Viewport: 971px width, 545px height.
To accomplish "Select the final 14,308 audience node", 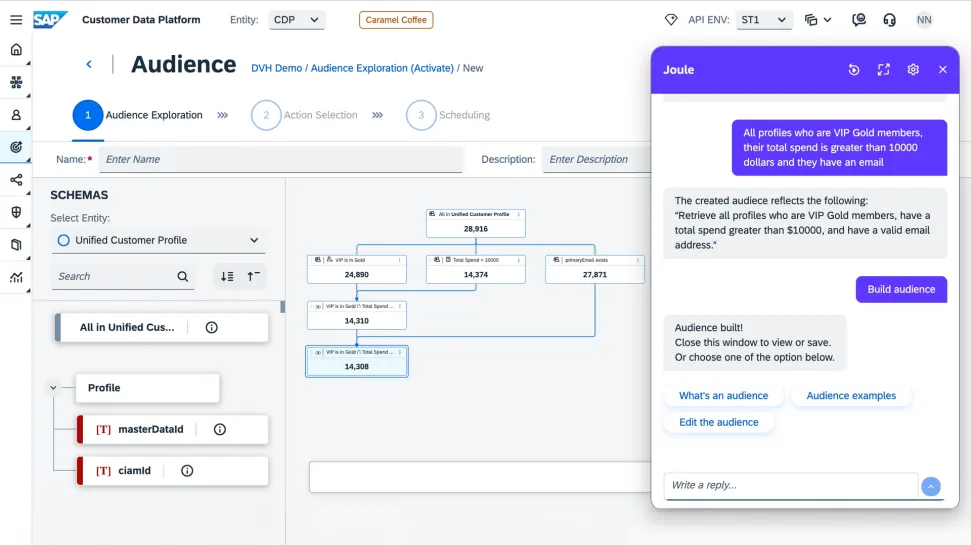I will pyautogui.click(x=357, y=361).
